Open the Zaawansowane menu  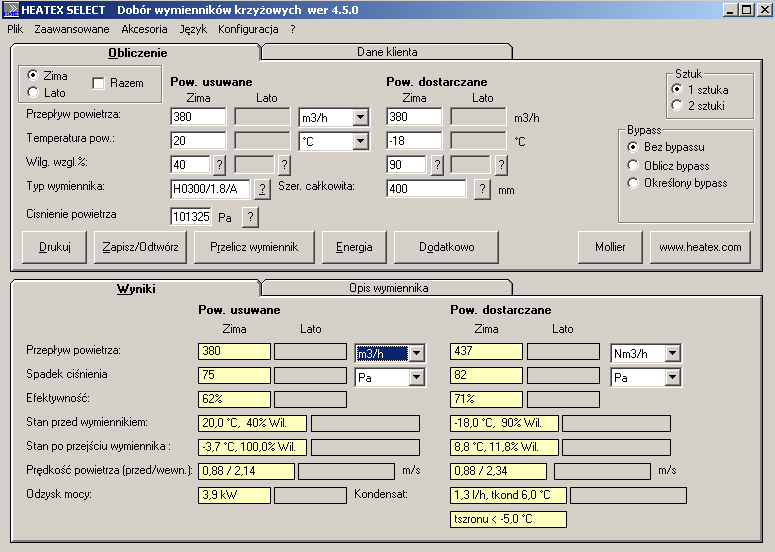pos(72,29)
